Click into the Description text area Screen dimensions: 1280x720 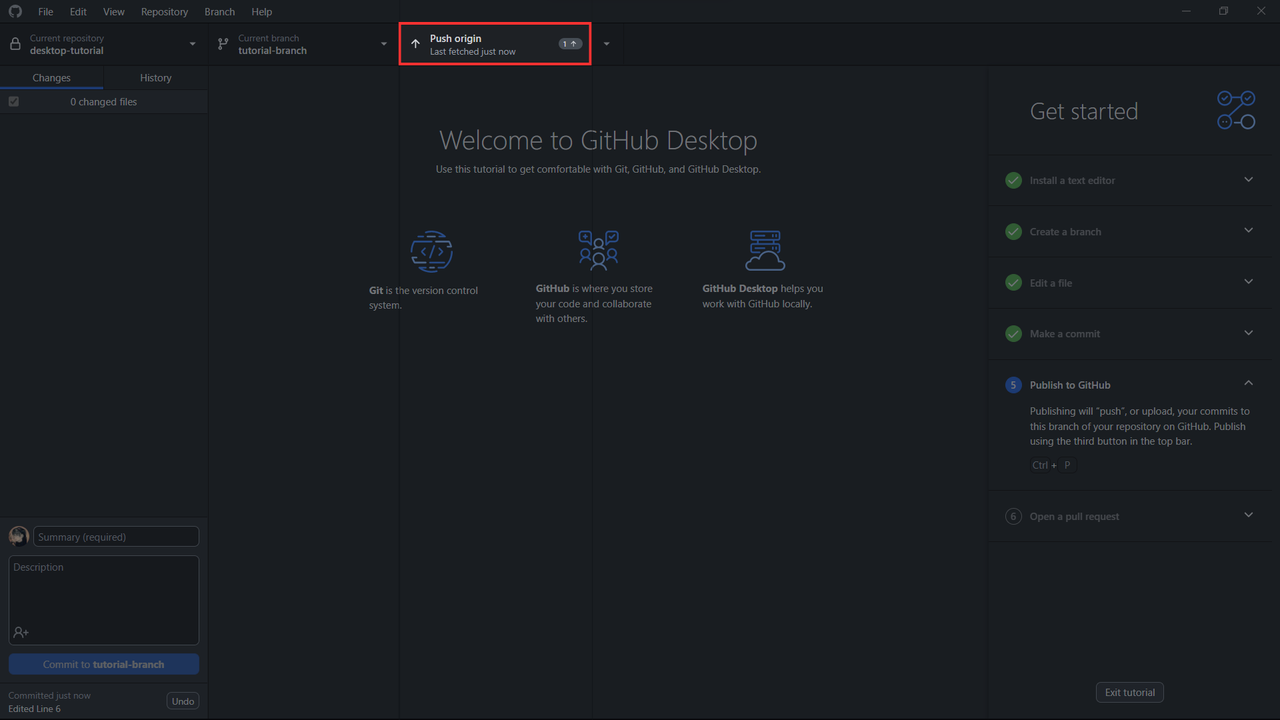[x=104, y=600]
